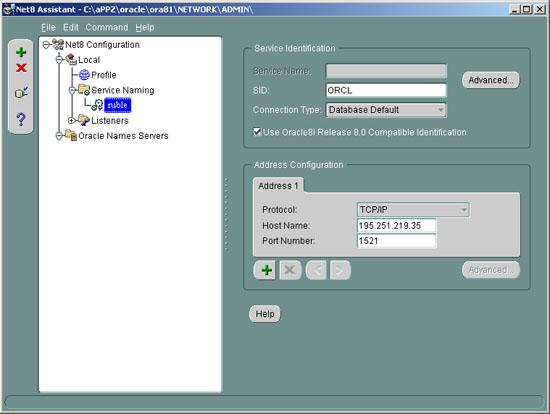Click the SID input field containing ORCL
The height and width of the screenshot is (414, 550).
pos(386,90)
